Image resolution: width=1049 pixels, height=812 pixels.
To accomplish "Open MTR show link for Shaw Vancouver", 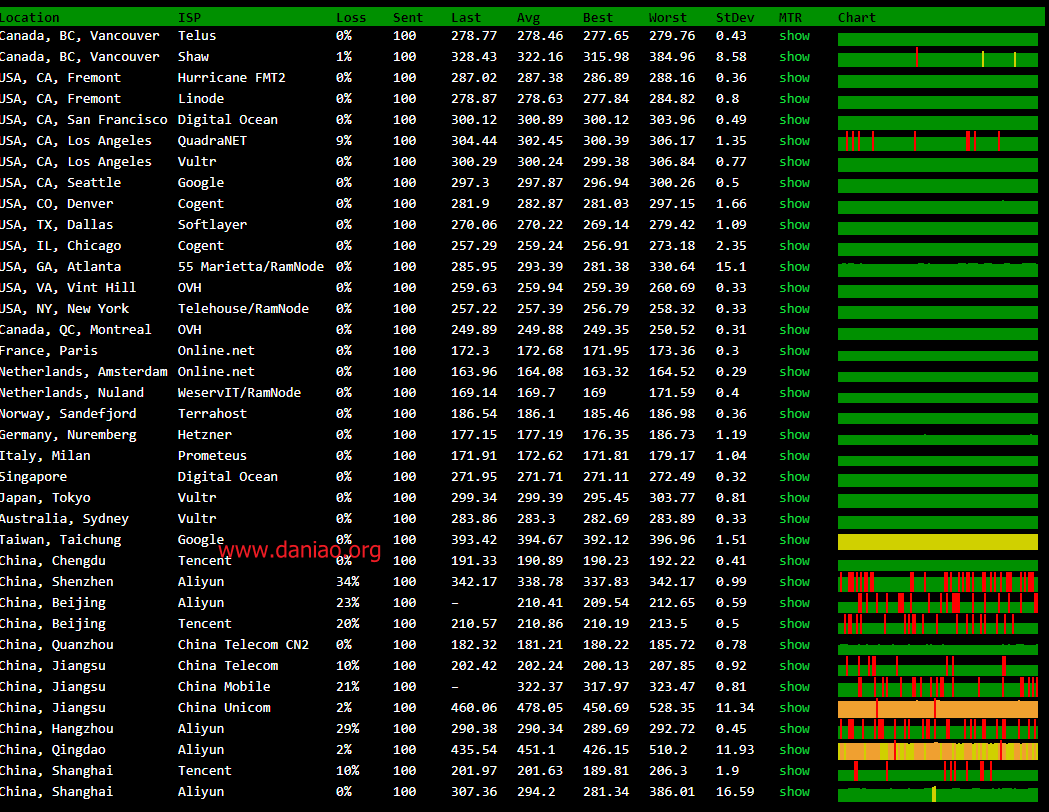I will [794, 57].
